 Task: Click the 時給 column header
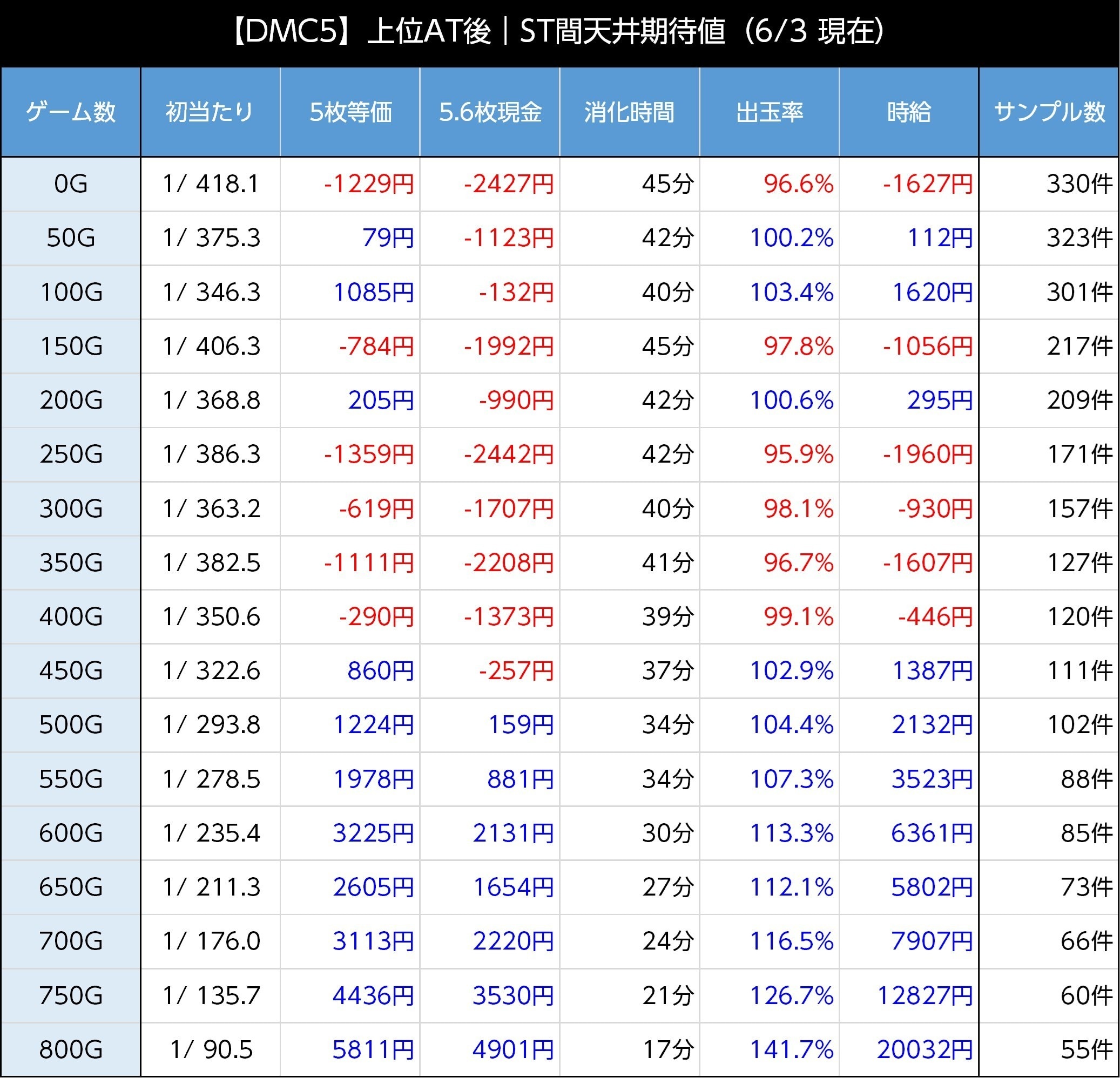(909, 112)
